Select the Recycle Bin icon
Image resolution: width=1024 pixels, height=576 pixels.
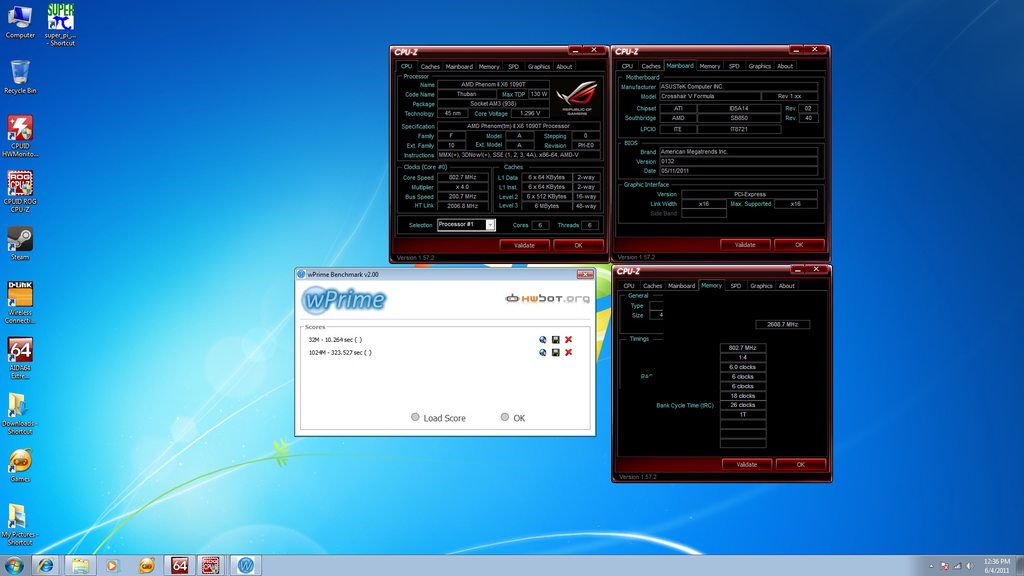click(x=20, y=76)
